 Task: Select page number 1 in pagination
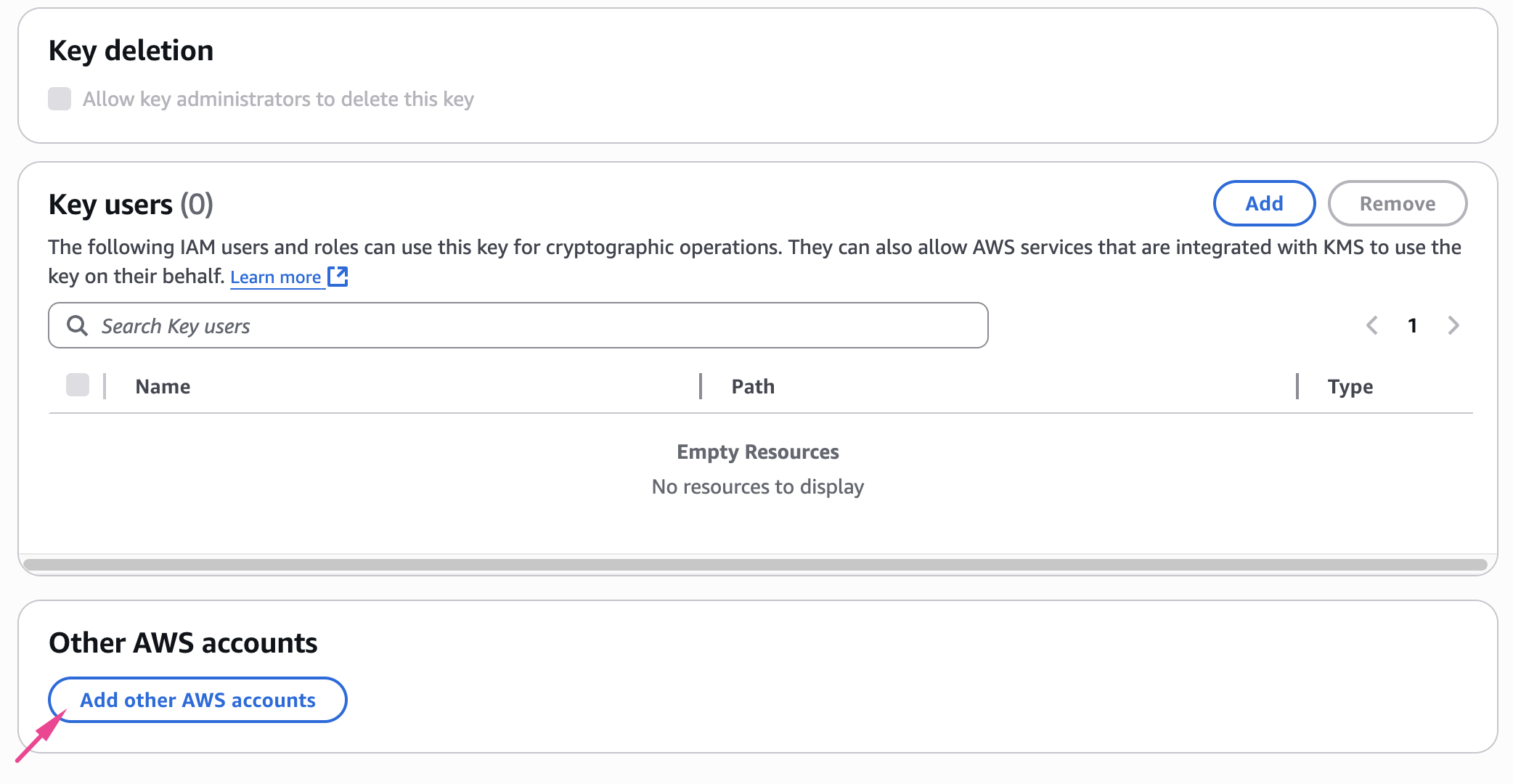tap(1412, 325)
